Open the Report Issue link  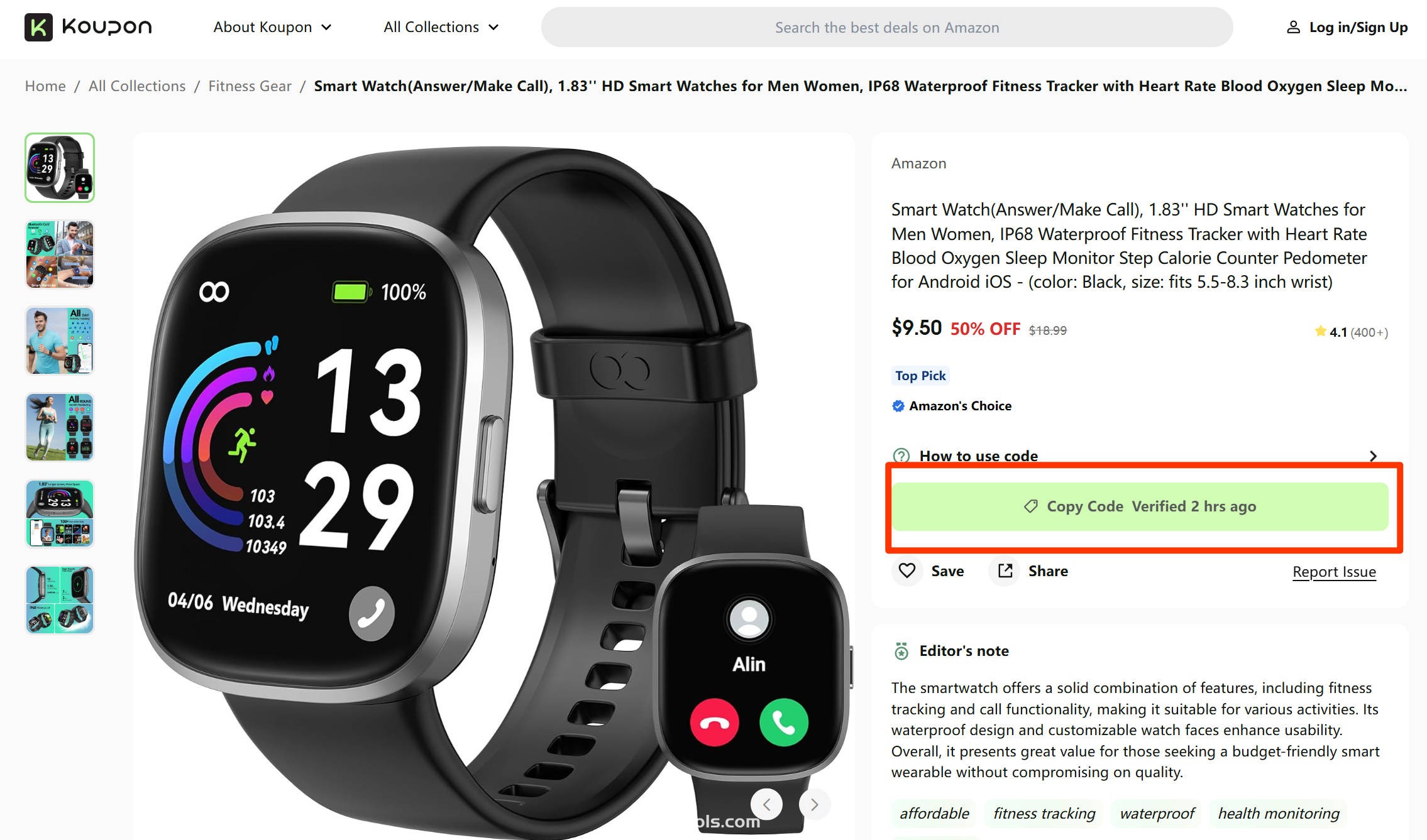1334,572
